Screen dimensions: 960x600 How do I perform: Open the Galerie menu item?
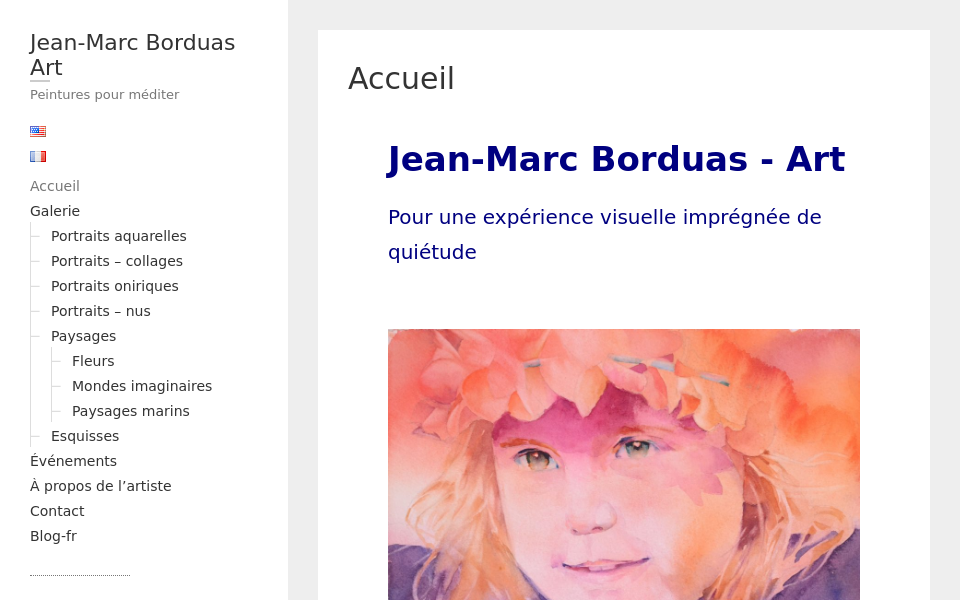(x=55, y=211)
